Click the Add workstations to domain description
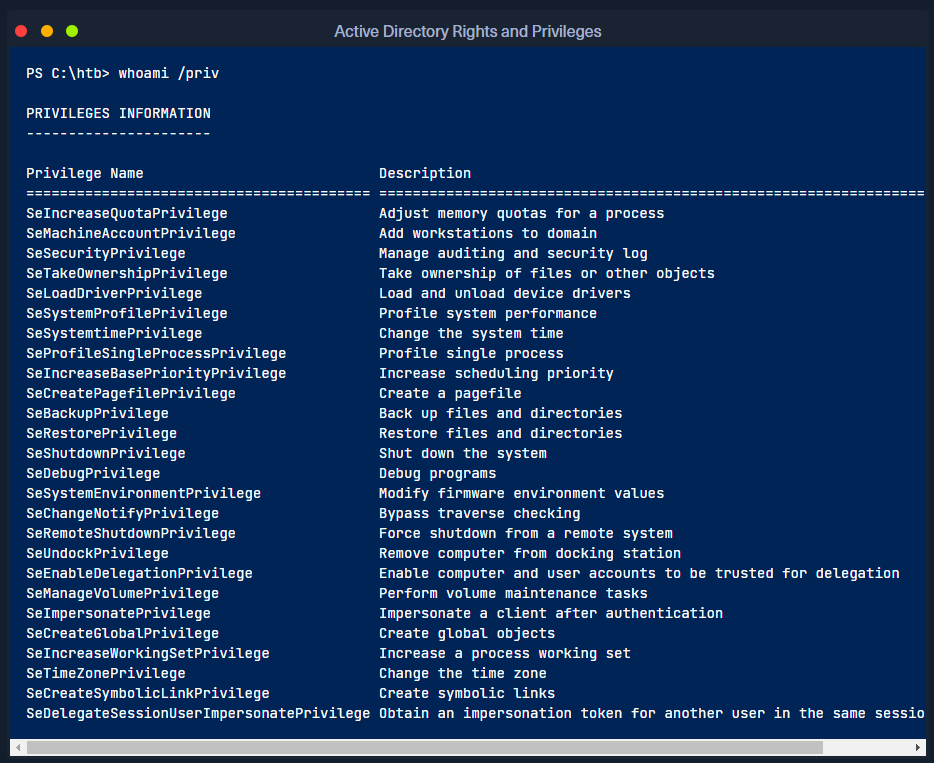This screenshot has height=763, width=934. [x=488, y=233]
